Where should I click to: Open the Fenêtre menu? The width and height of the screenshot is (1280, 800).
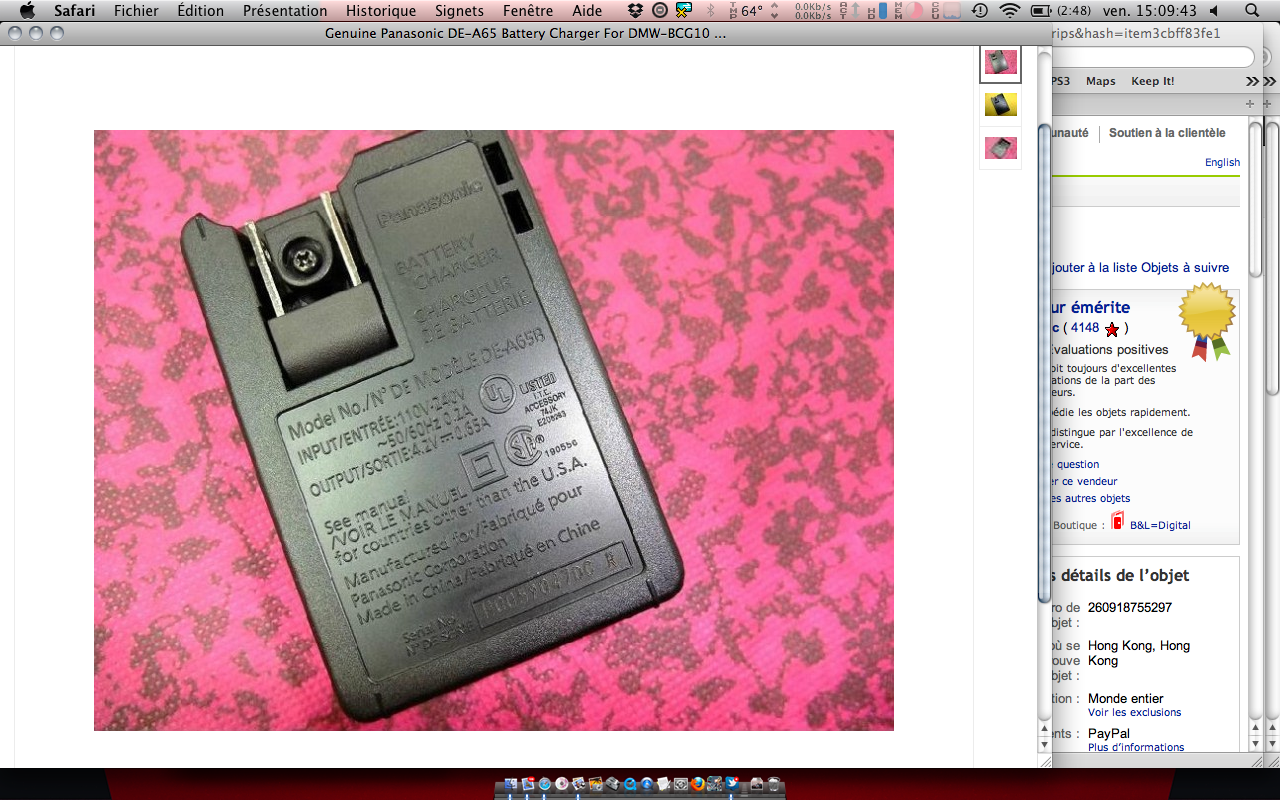pos(528,11)
